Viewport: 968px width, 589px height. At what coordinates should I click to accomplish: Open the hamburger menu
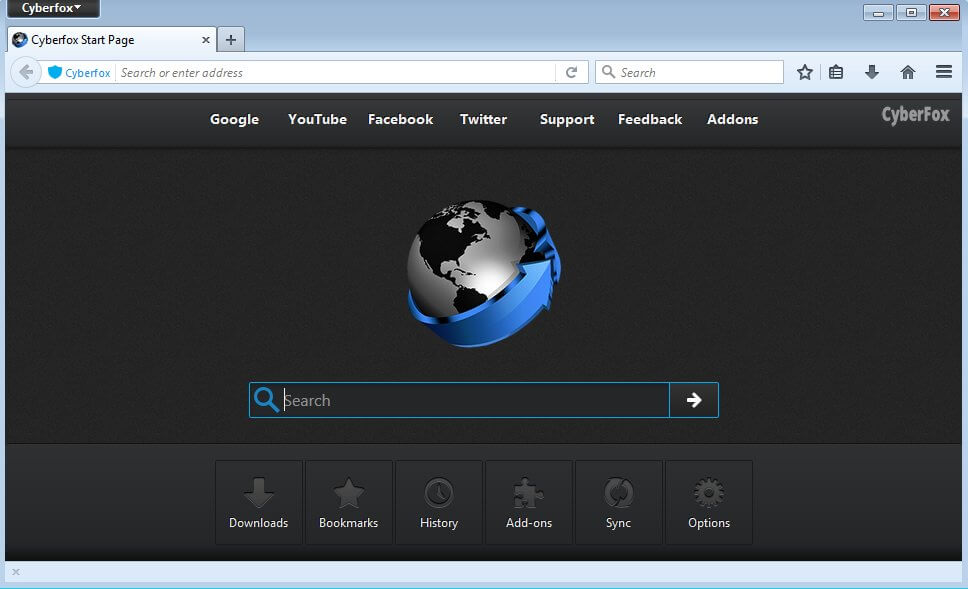pyautogui.click(x=944, y=72)
